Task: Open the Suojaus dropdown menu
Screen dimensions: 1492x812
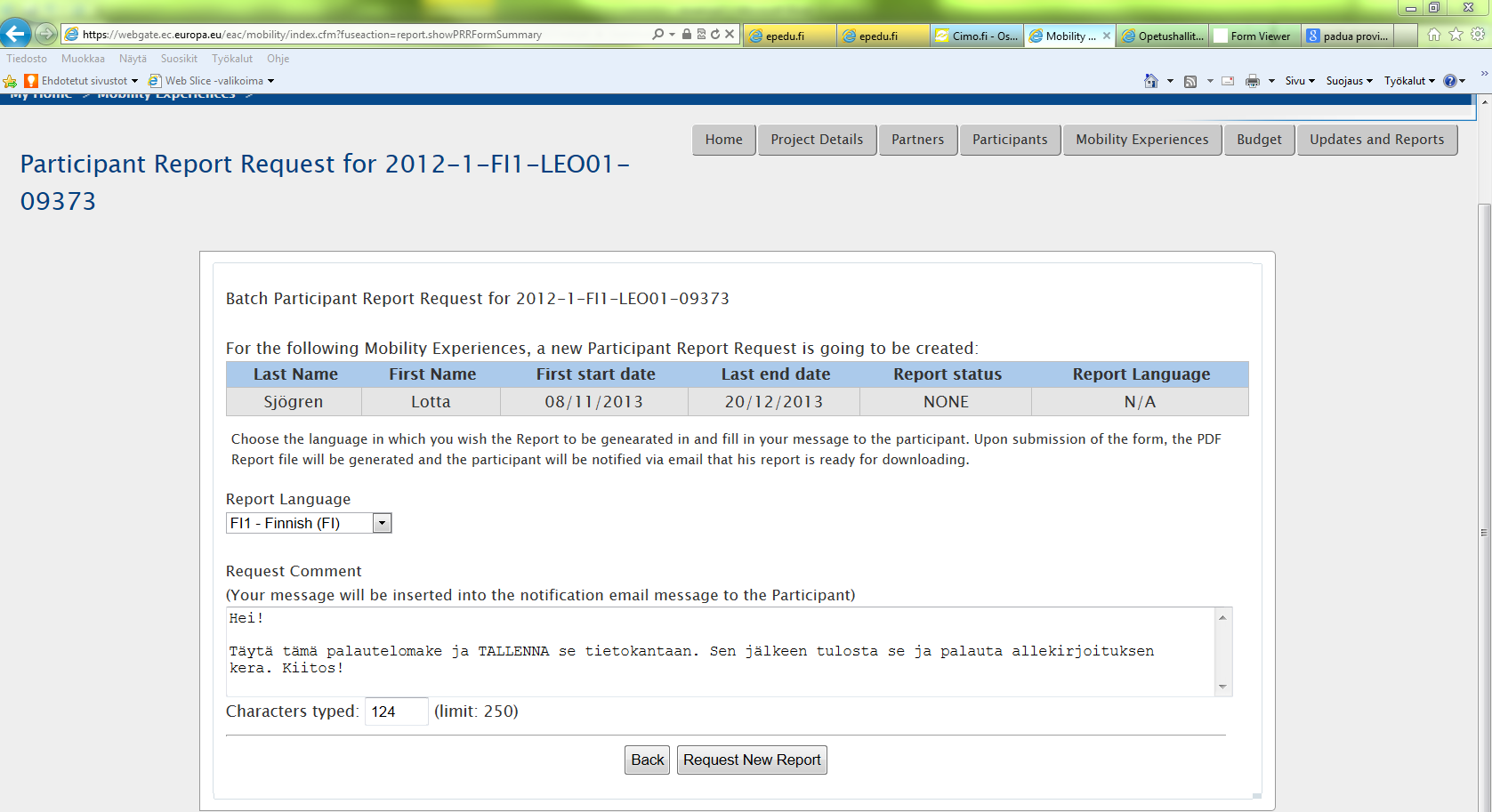Action: [1349, 81]
